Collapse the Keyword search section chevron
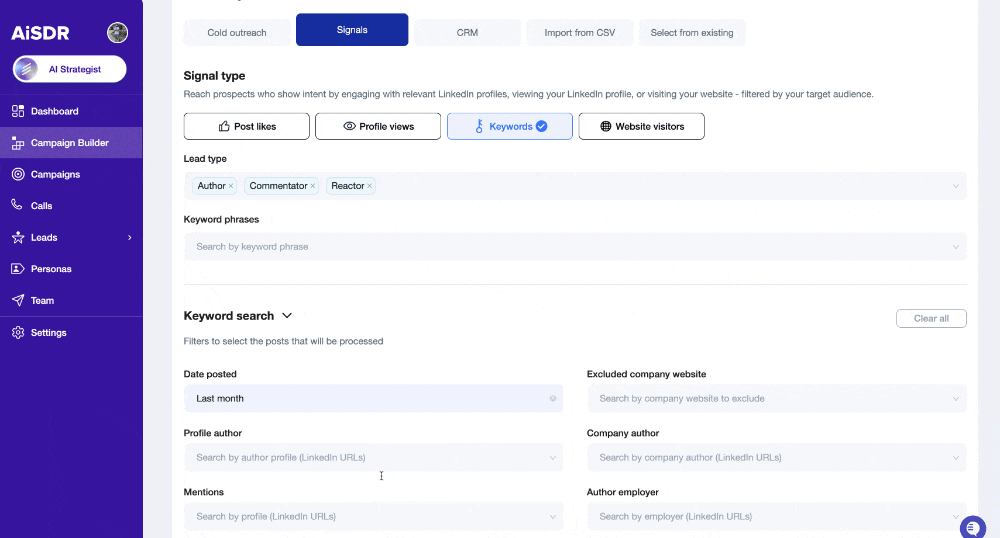 point(288,316)
